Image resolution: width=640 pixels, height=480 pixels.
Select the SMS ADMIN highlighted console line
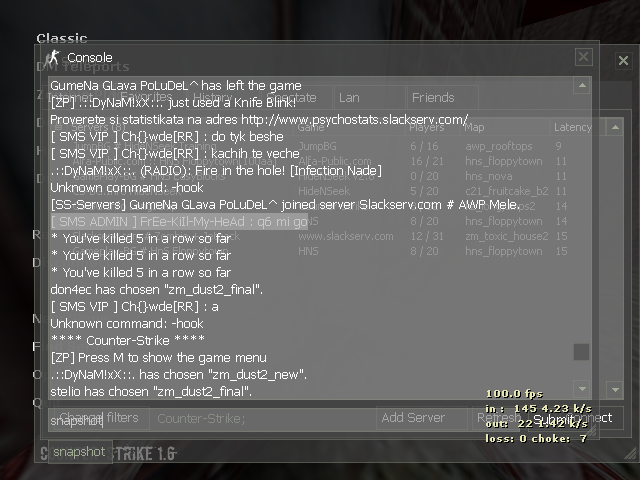click(x=180, y=222)
